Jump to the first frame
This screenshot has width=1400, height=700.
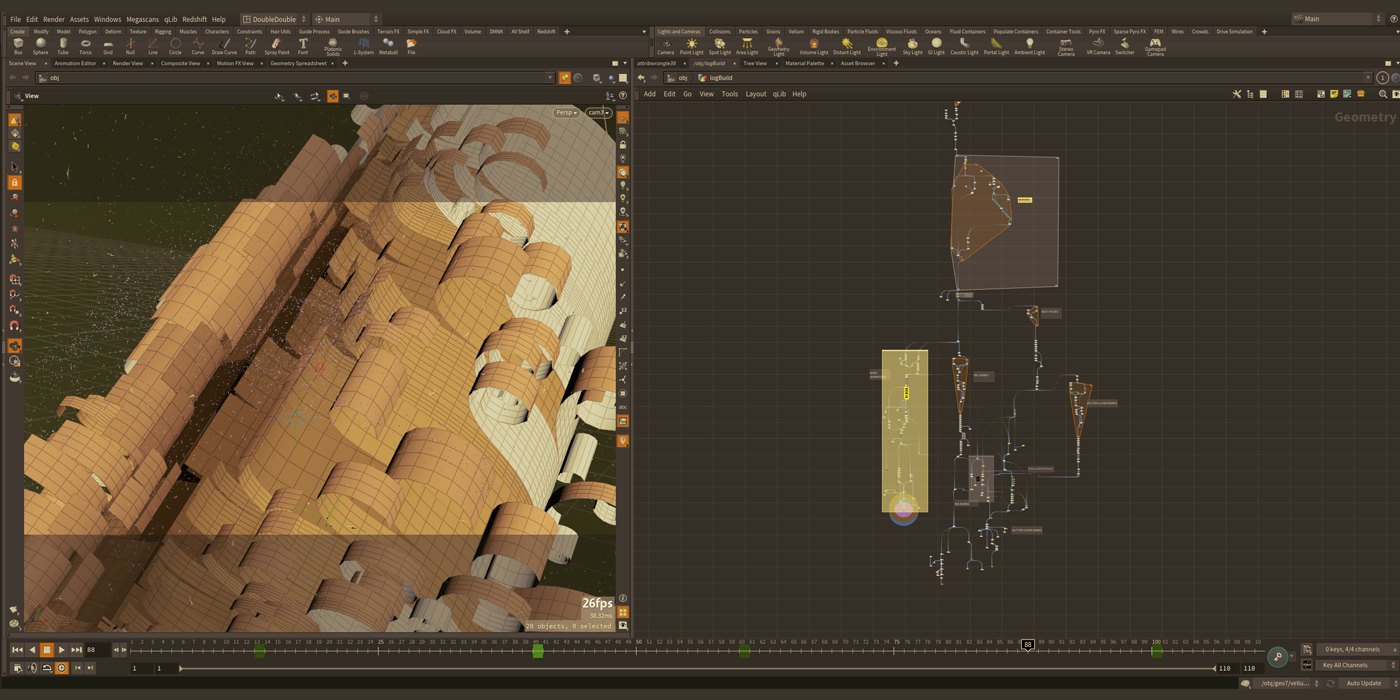pyautogui.click(x=17, y=650)
